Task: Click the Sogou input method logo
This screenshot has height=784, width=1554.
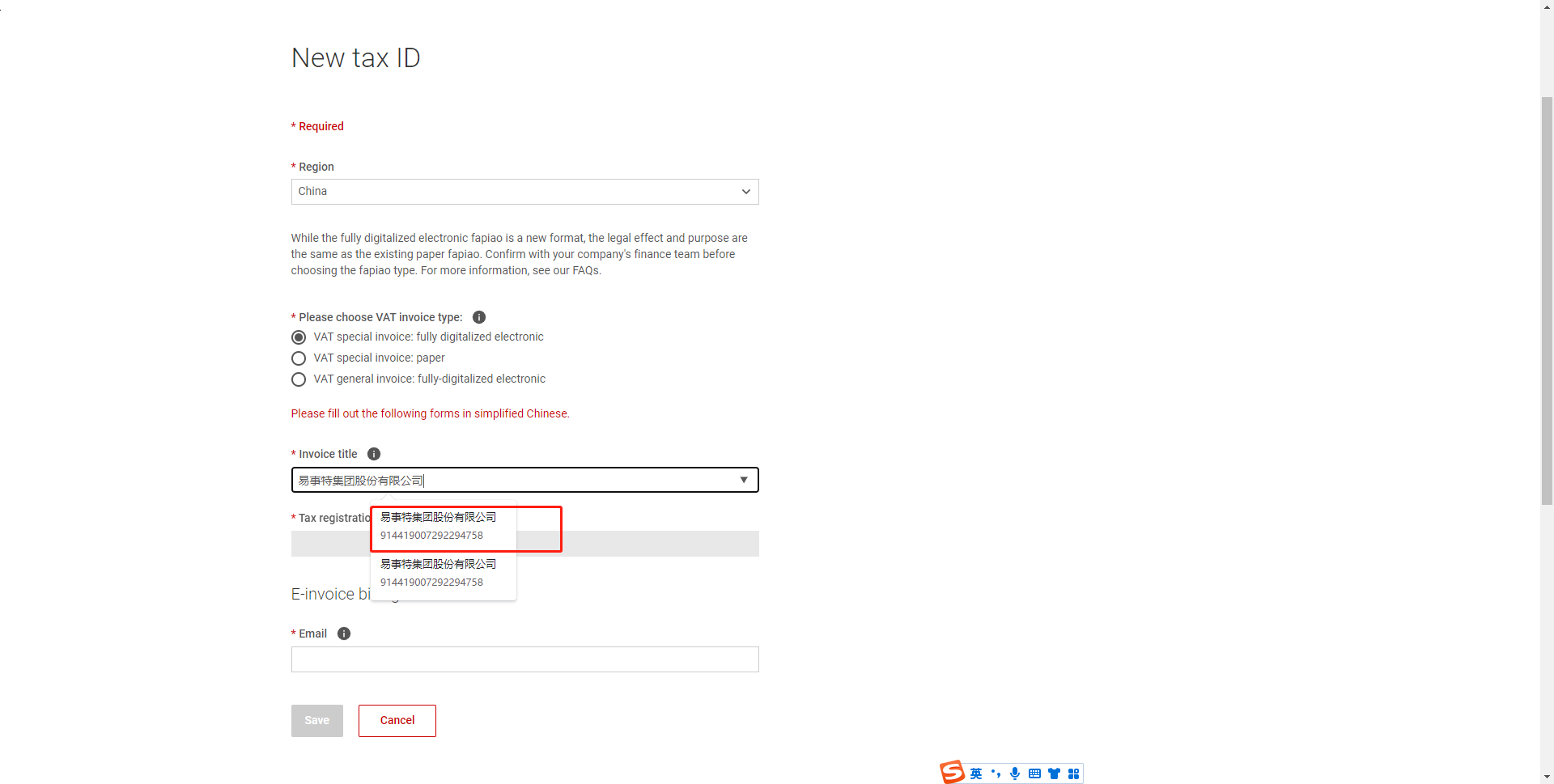Action: click(x=952, y=773)
